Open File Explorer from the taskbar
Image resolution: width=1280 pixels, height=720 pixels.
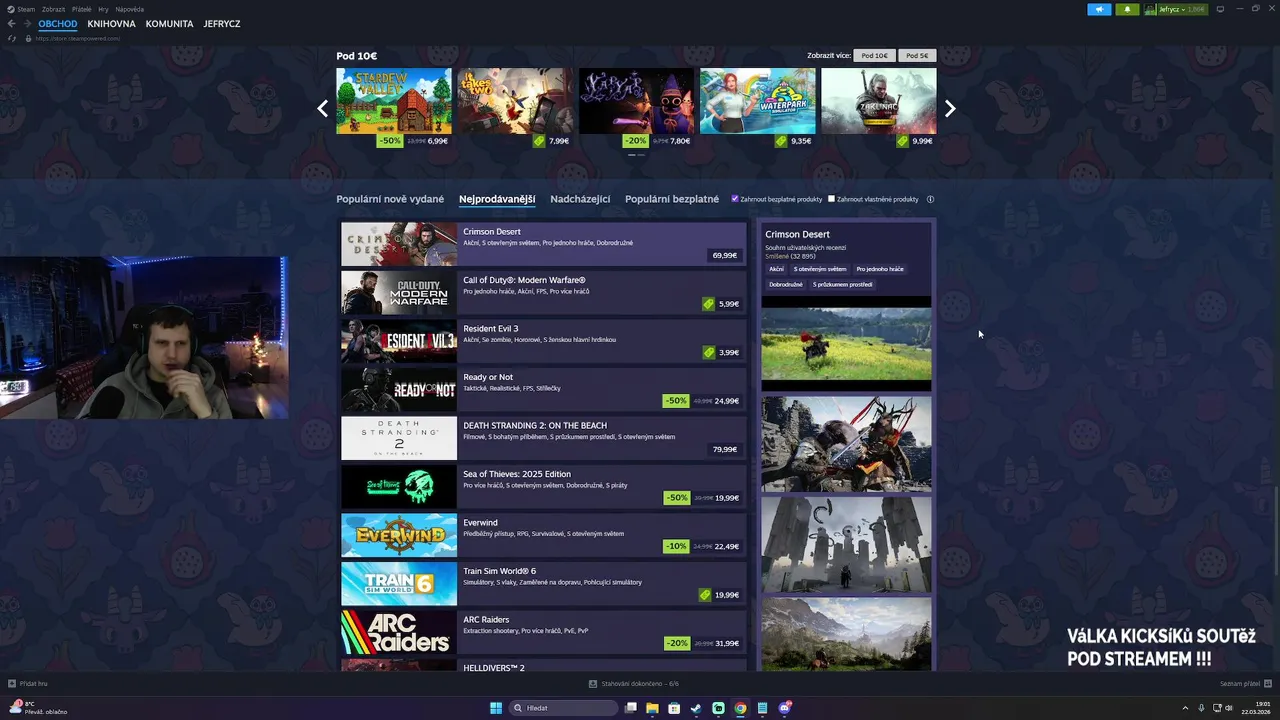pos(652,708)
